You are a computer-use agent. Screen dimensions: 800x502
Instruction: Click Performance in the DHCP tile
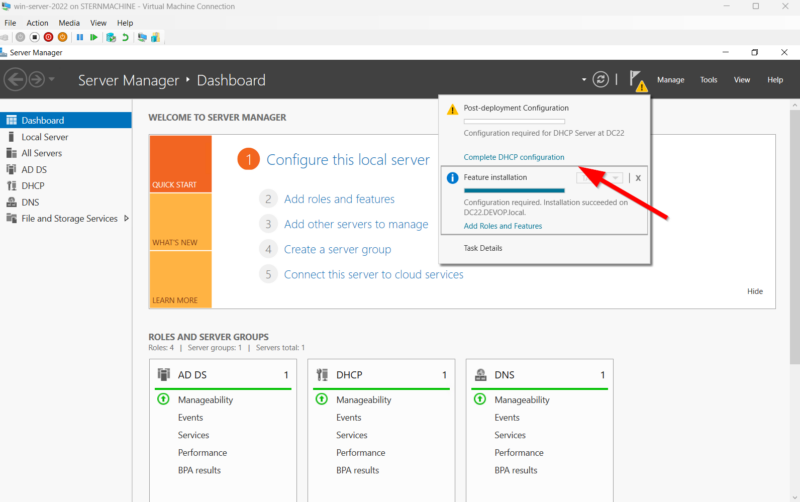tap(361, 453)
